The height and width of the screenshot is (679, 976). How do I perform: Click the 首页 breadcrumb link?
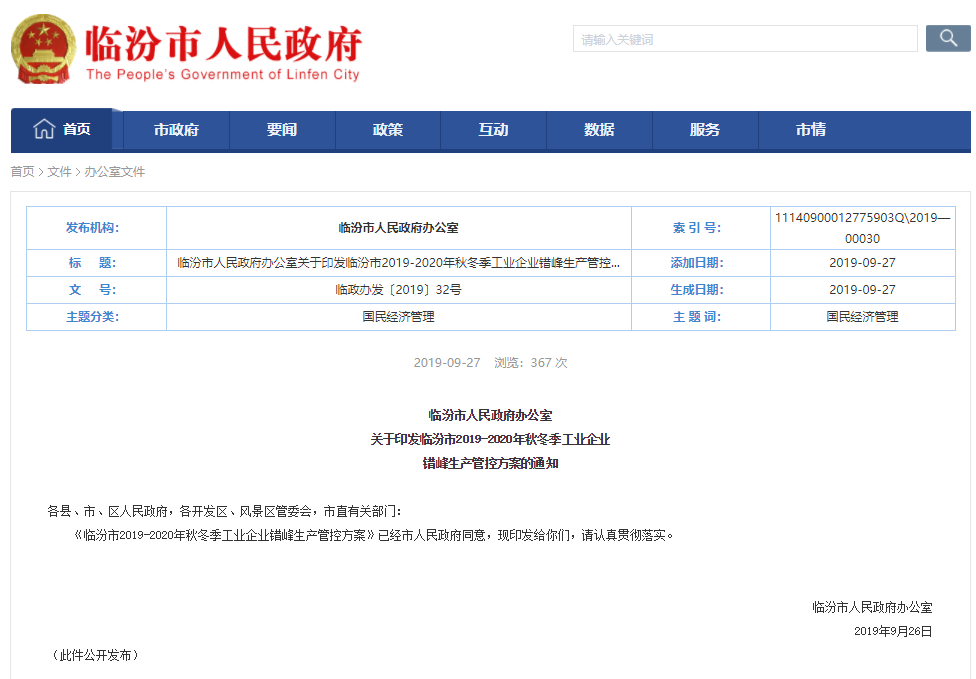22,172
